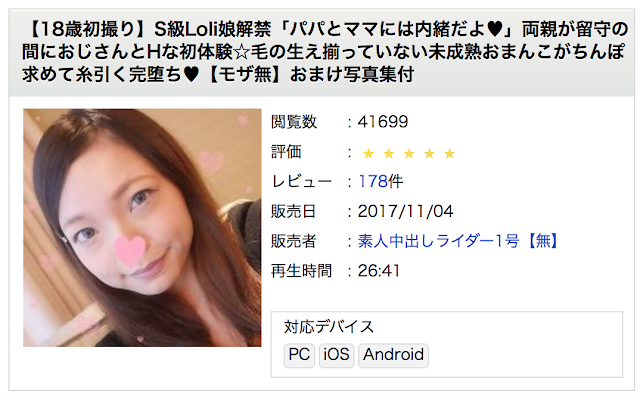Open the 178件 reviews link
The height and width of the screenshot is (397, 640).
pos(380,182)
